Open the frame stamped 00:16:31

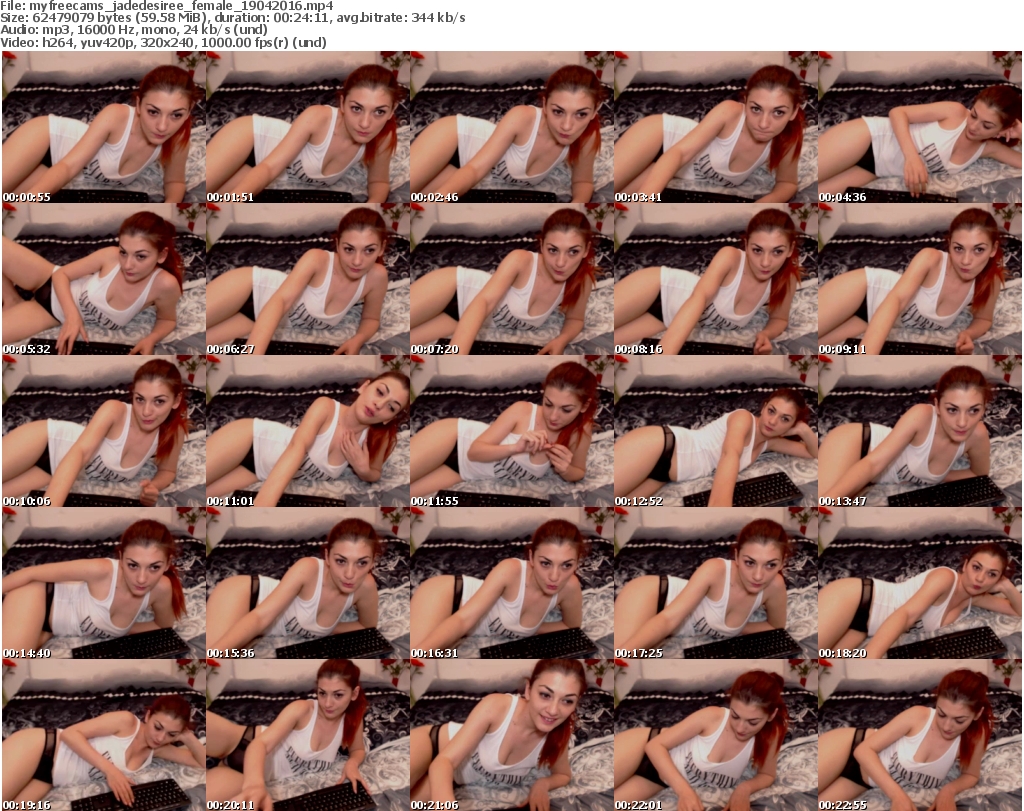pos(511,583)
